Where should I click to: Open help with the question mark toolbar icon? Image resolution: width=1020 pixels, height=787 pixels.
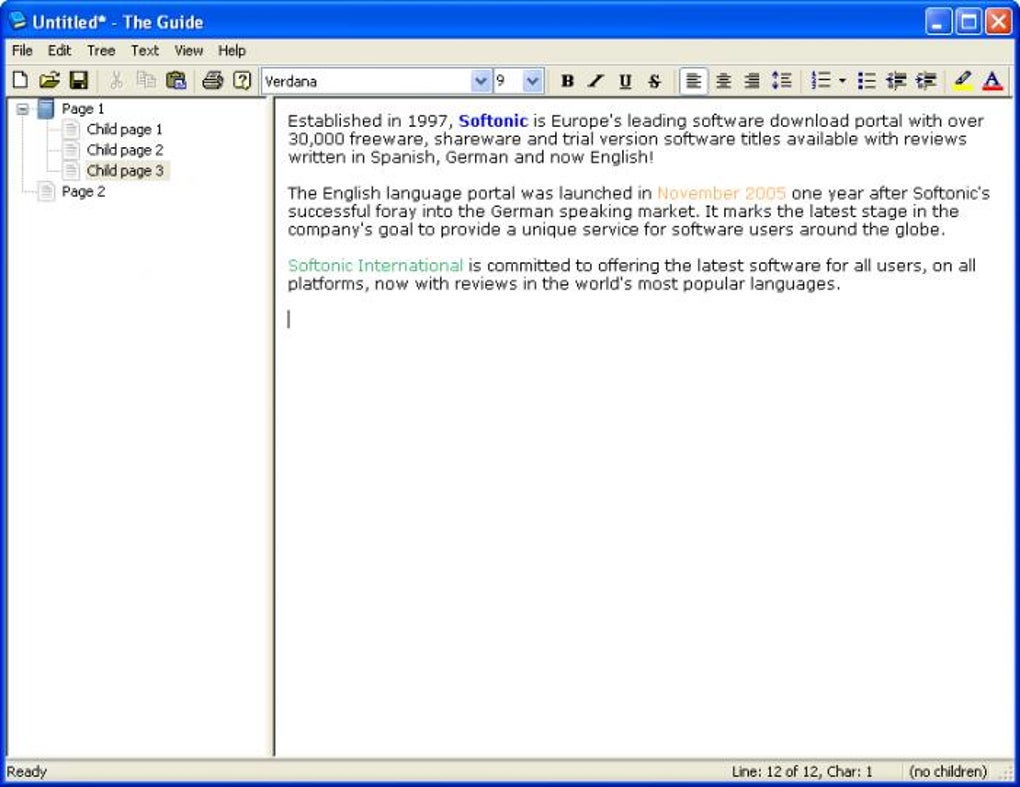pos(242,81)
